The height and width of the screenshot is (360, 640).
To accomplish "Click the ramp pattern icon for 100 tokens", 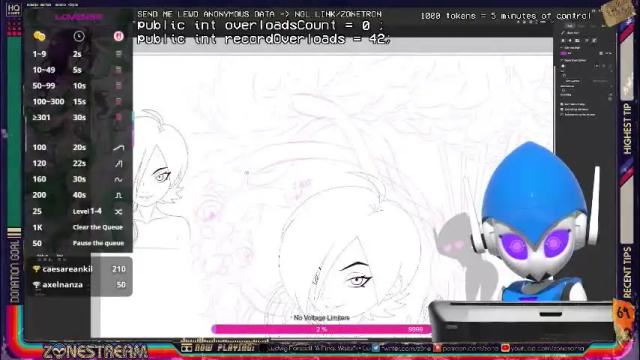I will click(x=118, y=148).
